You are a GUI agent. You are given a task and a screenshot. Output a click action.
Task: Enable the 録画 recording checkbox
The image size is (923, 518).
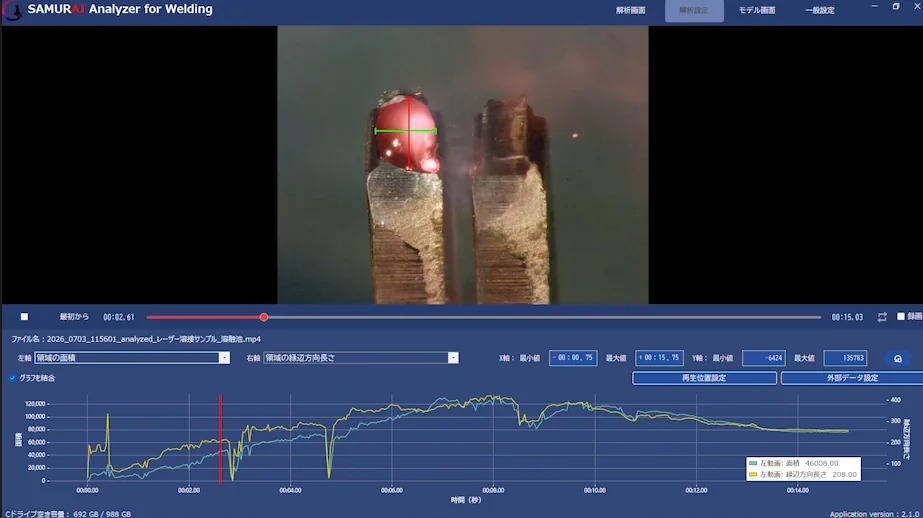click(x=901, y=316)
